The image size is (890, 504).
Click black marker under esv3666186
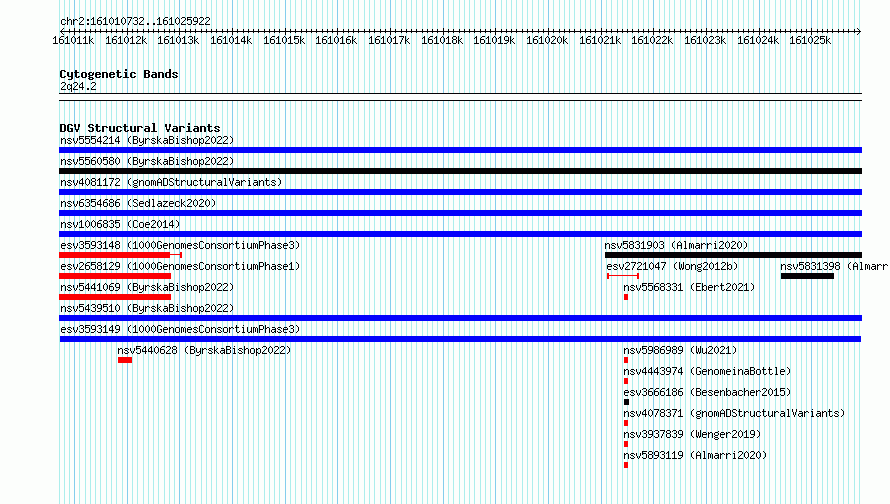(627, 402)
